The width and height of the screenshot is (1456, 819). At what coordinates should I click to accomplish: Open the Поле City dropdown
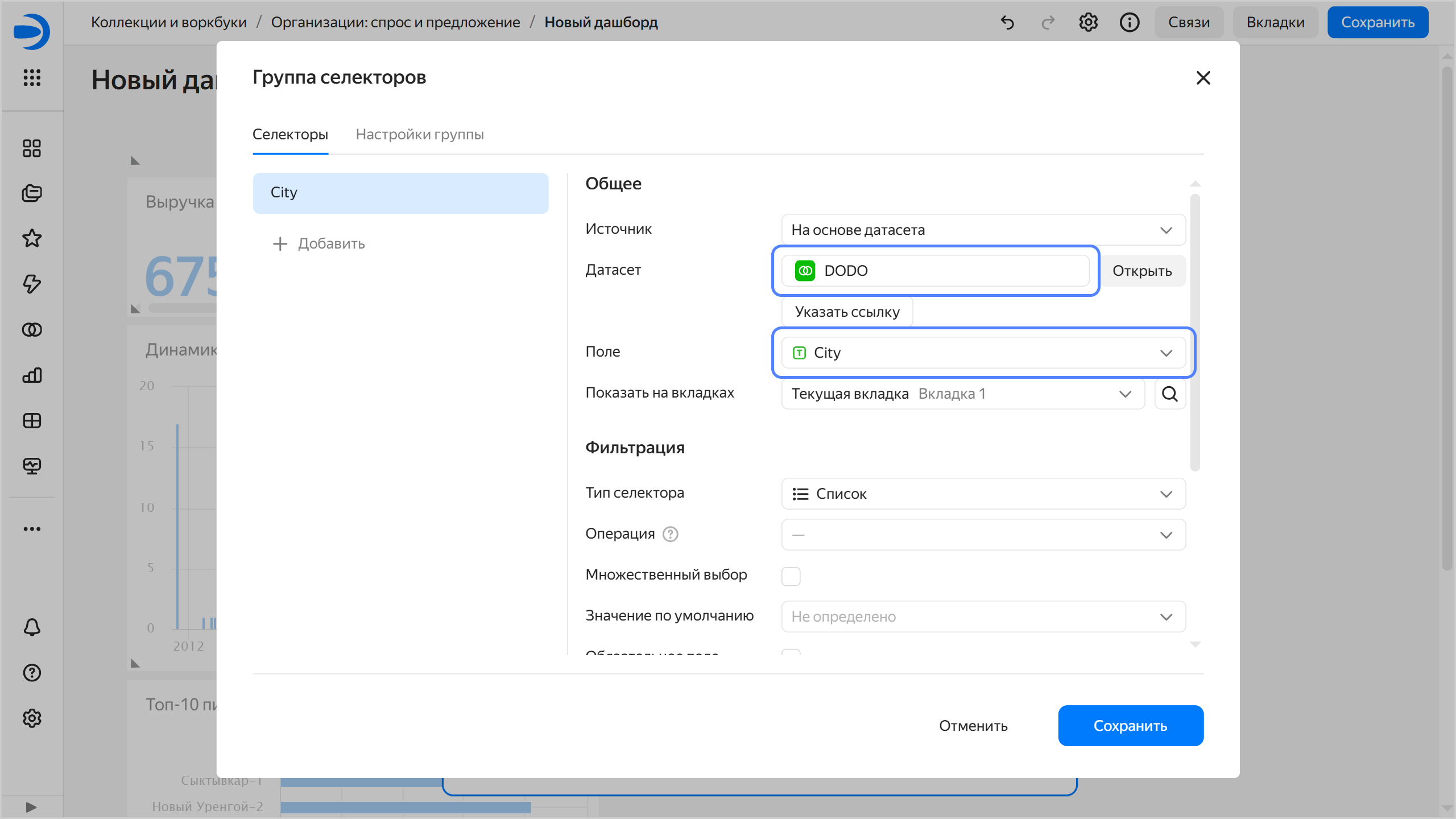point(983,353)
